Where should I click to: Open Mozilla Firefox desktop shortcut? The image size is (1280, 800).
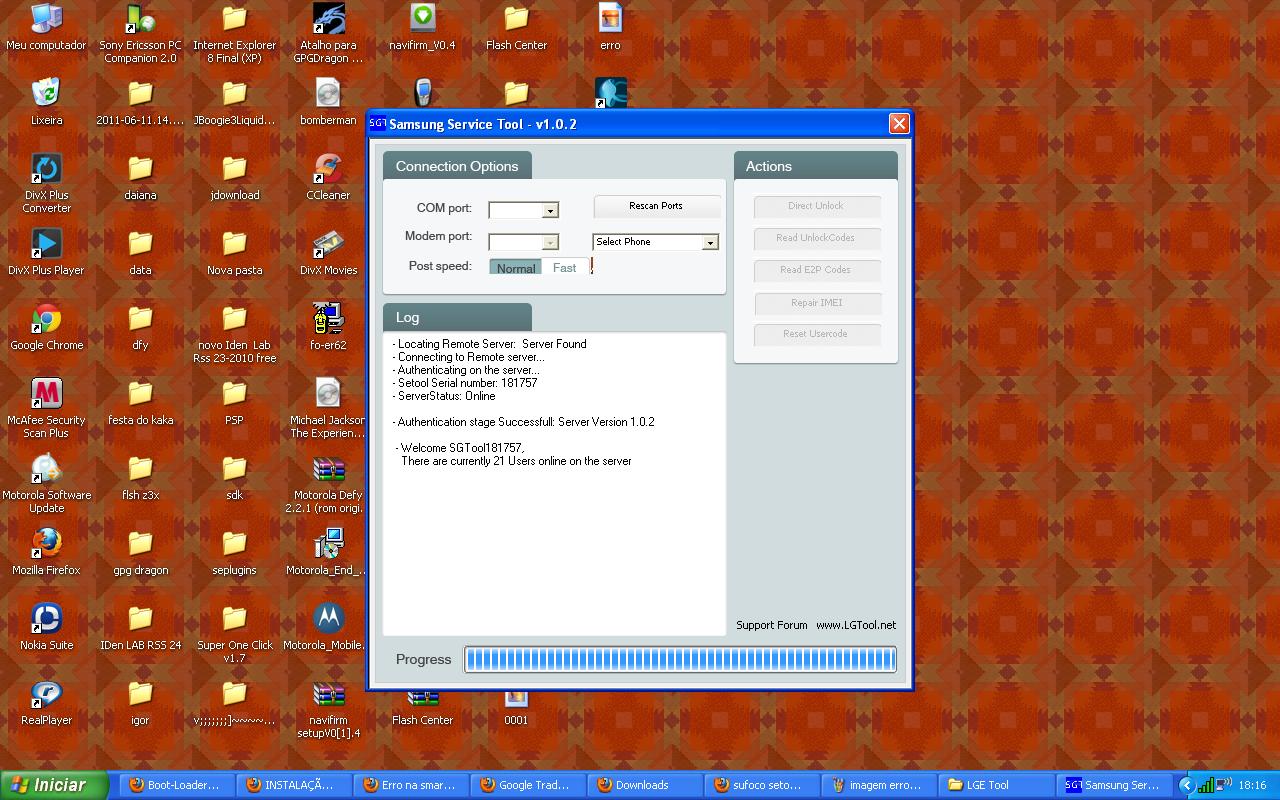46,552
